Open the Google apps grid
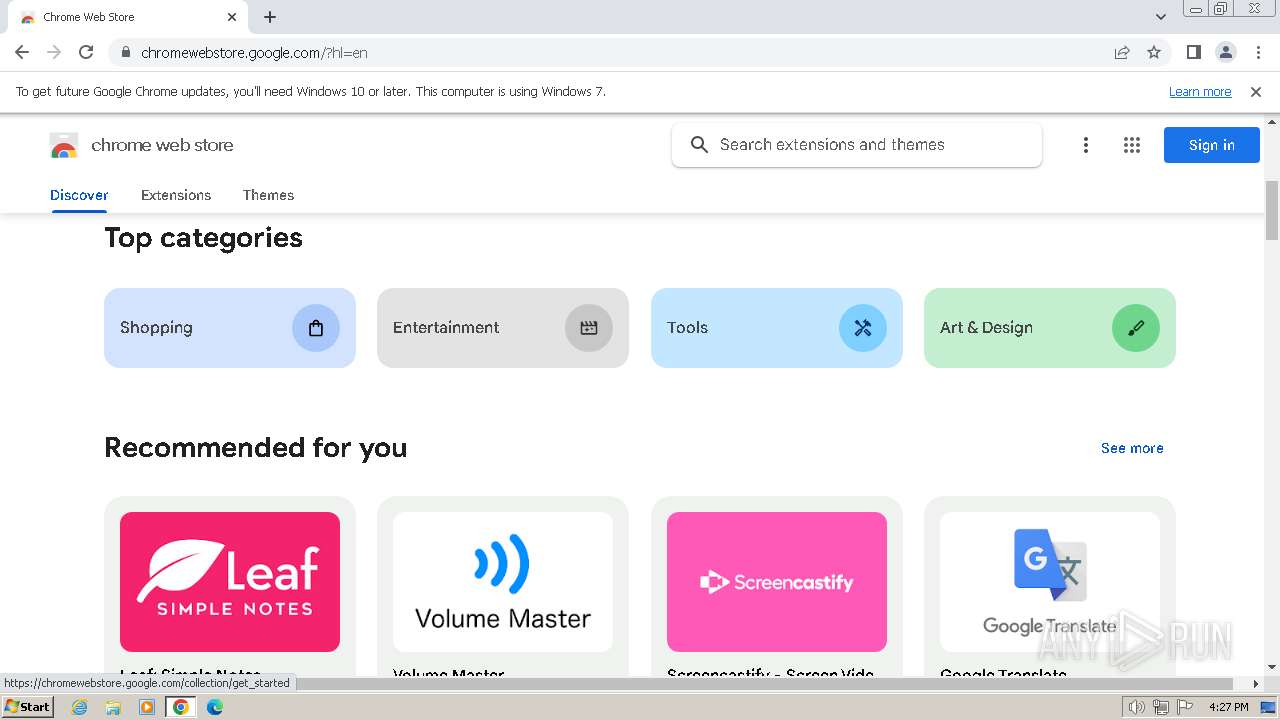 tap(1132, 145)
